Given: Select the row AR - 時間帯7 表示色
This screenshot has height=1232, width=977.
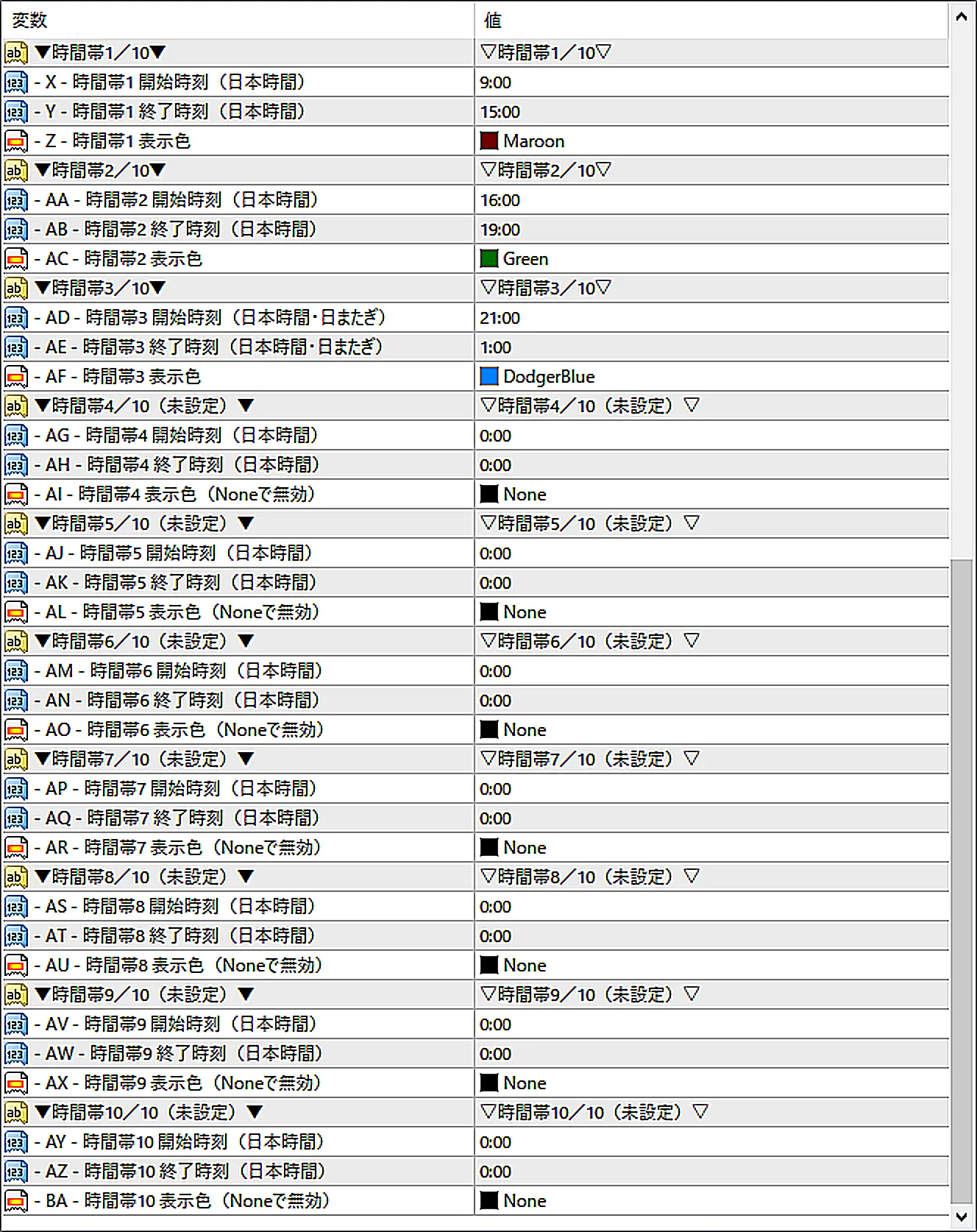Looking at the screenshot, I should (476, 848).
